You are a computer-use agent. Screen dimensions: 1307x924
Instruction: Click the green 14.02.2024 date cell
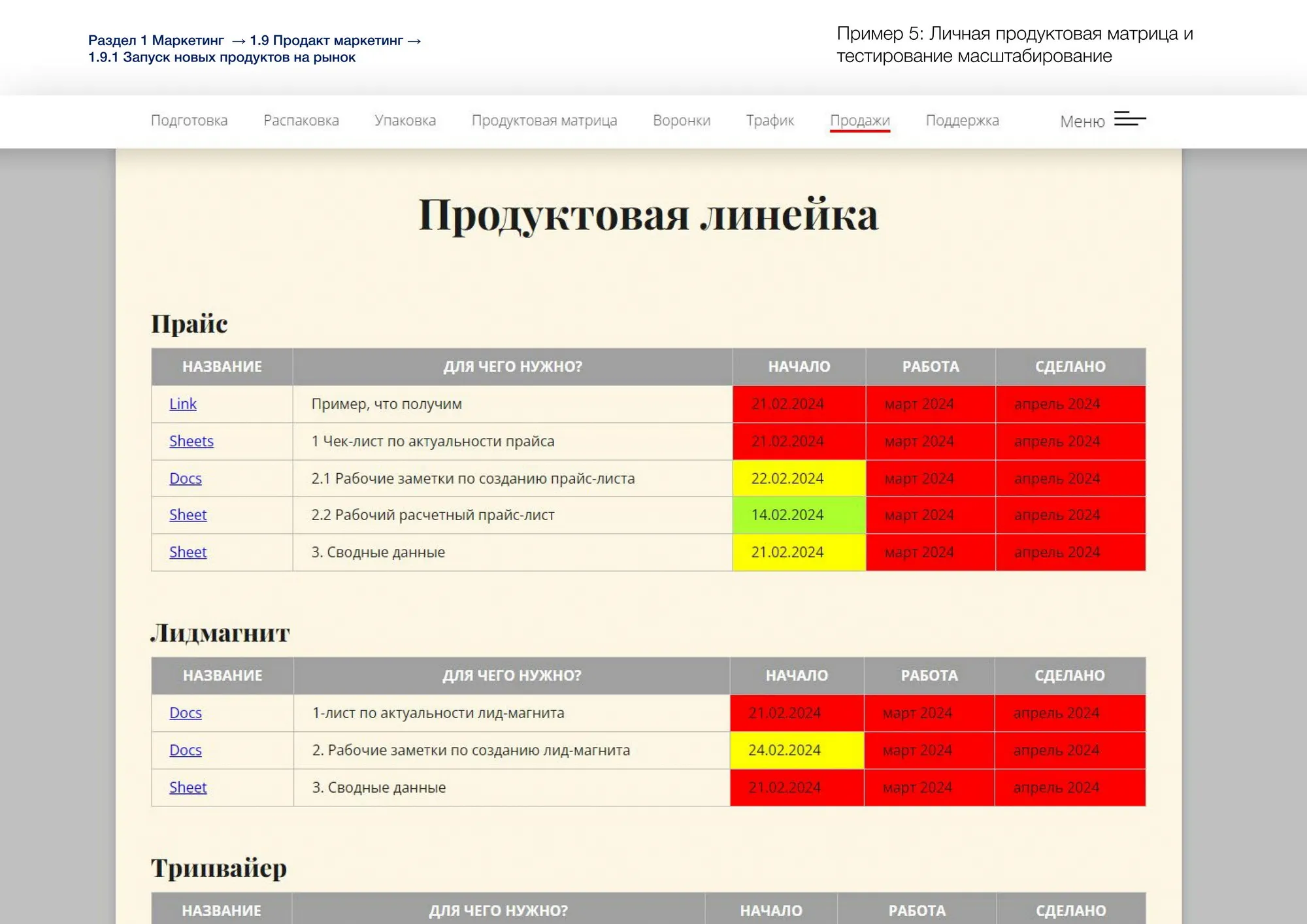pyautogui.click(x=799, y=515)
